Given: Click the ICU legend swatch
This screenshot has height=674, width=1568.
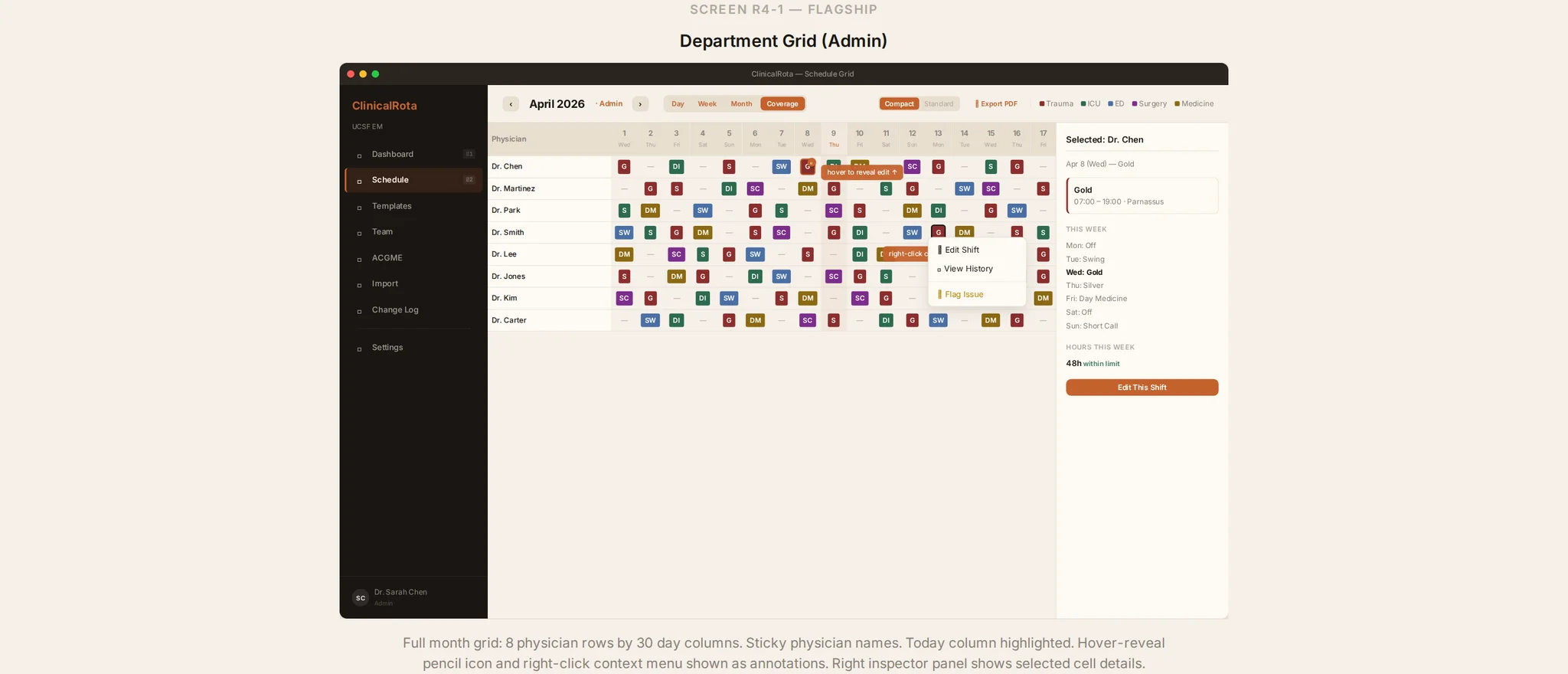Looking at the screenshot, I should click(1083, 104).
